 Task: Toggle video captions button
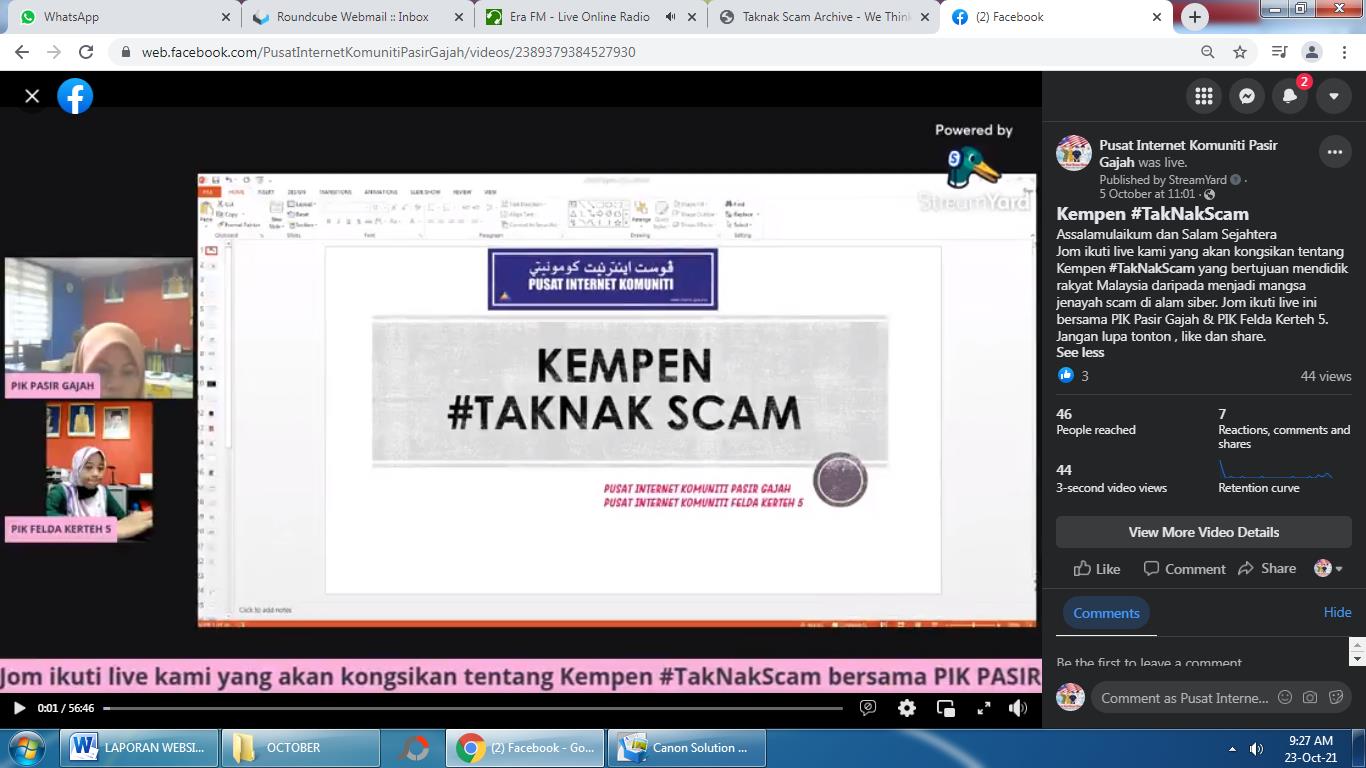pyautogui.click(x=868, y=708)
